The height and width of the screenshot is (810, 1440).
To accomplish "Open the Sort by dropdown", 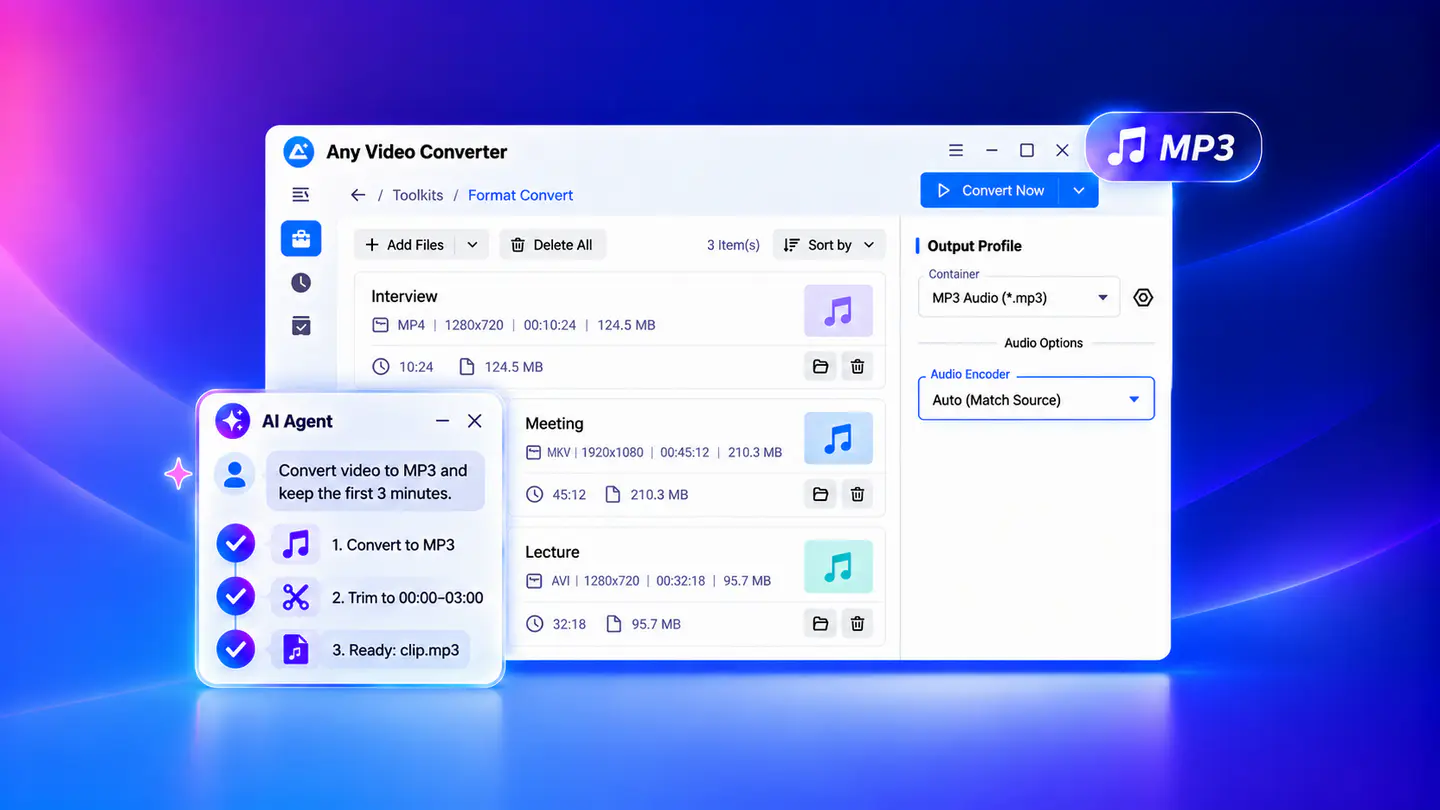I will click(829, 245).
